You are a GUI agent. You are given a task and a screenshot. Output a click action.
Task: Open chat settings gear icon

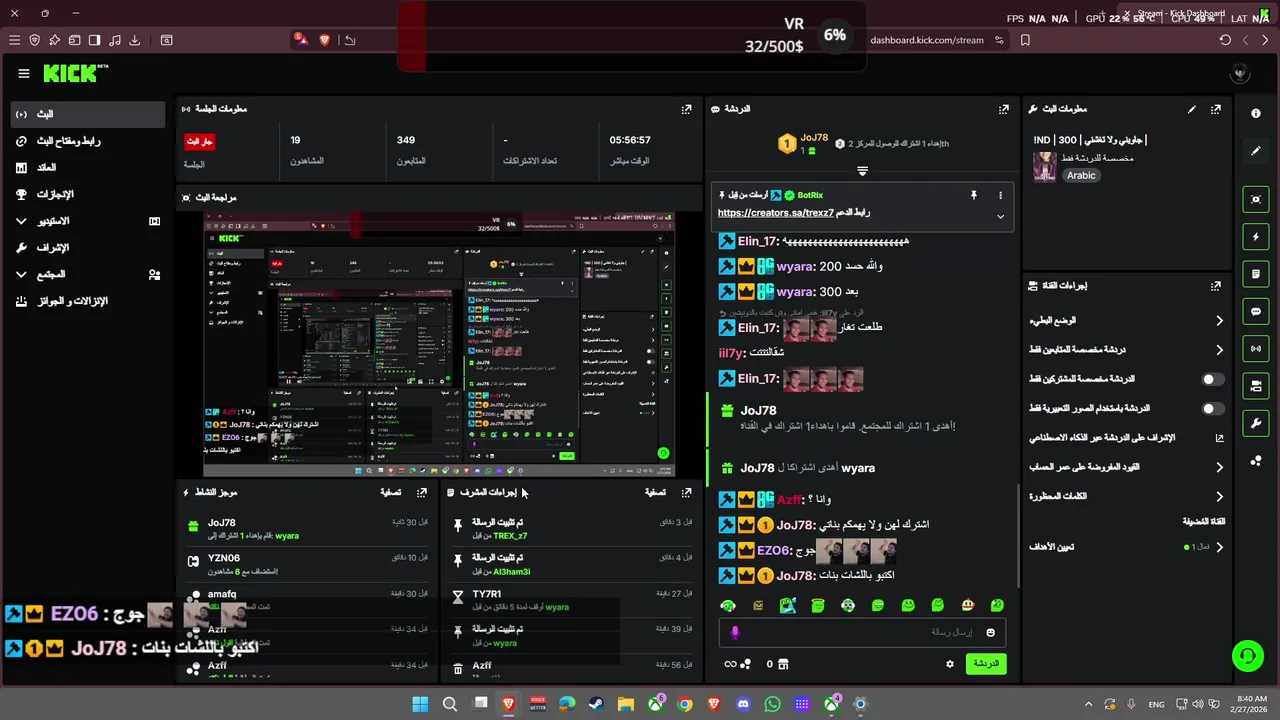tap(950, 664)
